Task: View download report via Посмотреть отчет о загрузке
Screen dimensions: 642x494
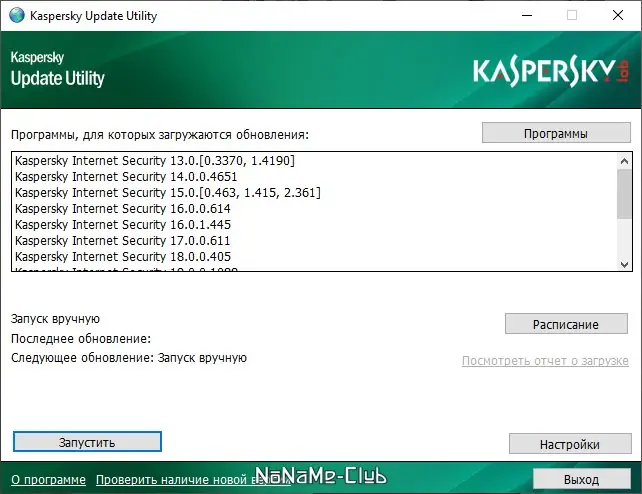Action: pos(545,361)
